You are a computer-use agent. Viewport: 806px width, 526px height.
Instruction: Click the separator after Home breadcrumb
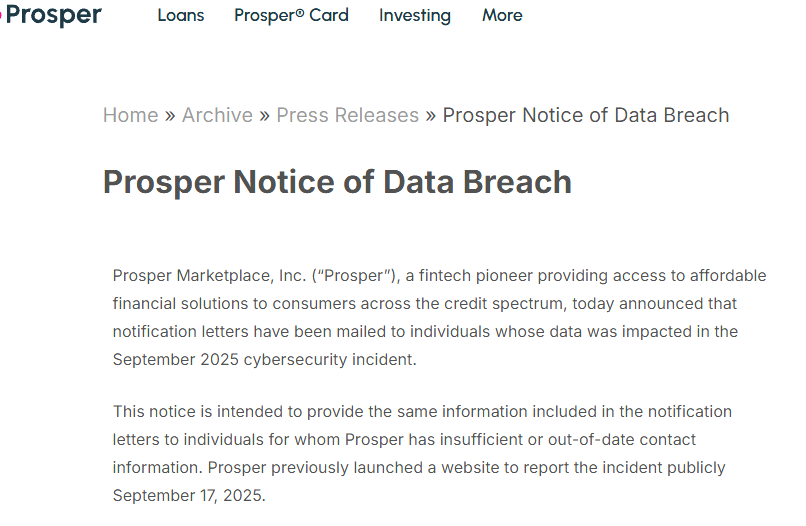[170, 115]
